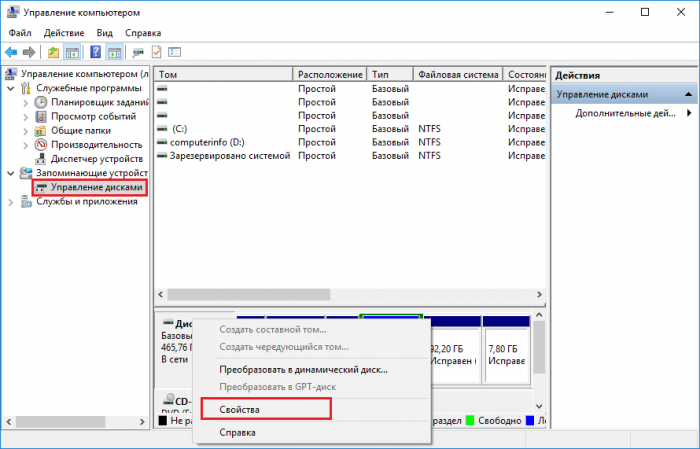Image resolution: width=700 pixels, height=449 pixels.
Task: Click the green Свободно legend swatch
Action: [470, 420]
